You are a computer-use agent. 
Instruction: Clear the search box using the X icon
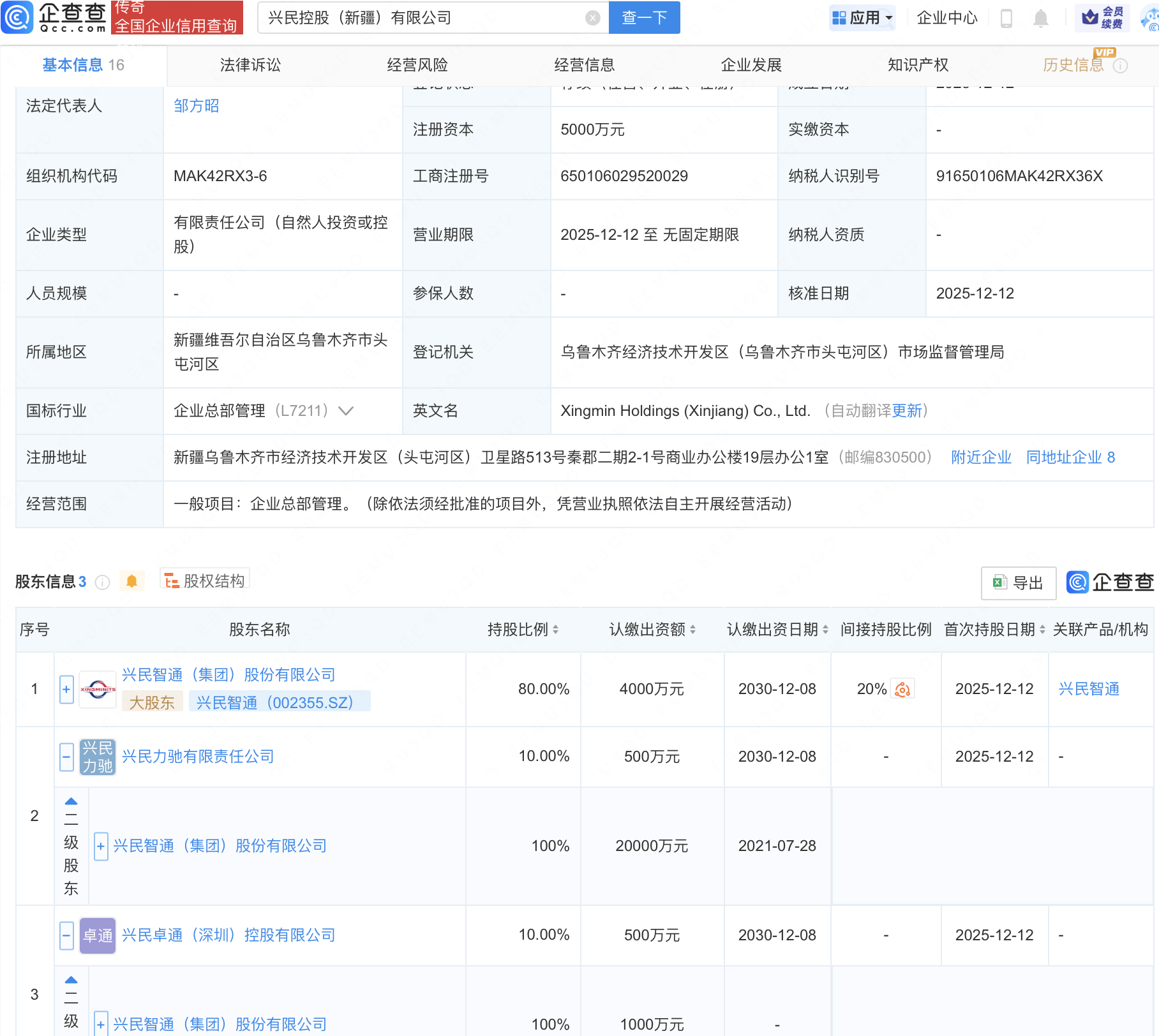coord(592,17)
